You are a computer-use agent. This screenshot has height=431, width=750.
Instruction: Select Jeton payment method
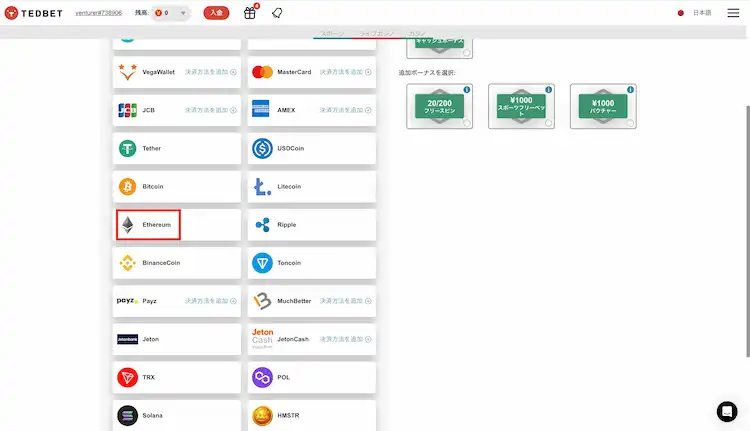(176, 339)
